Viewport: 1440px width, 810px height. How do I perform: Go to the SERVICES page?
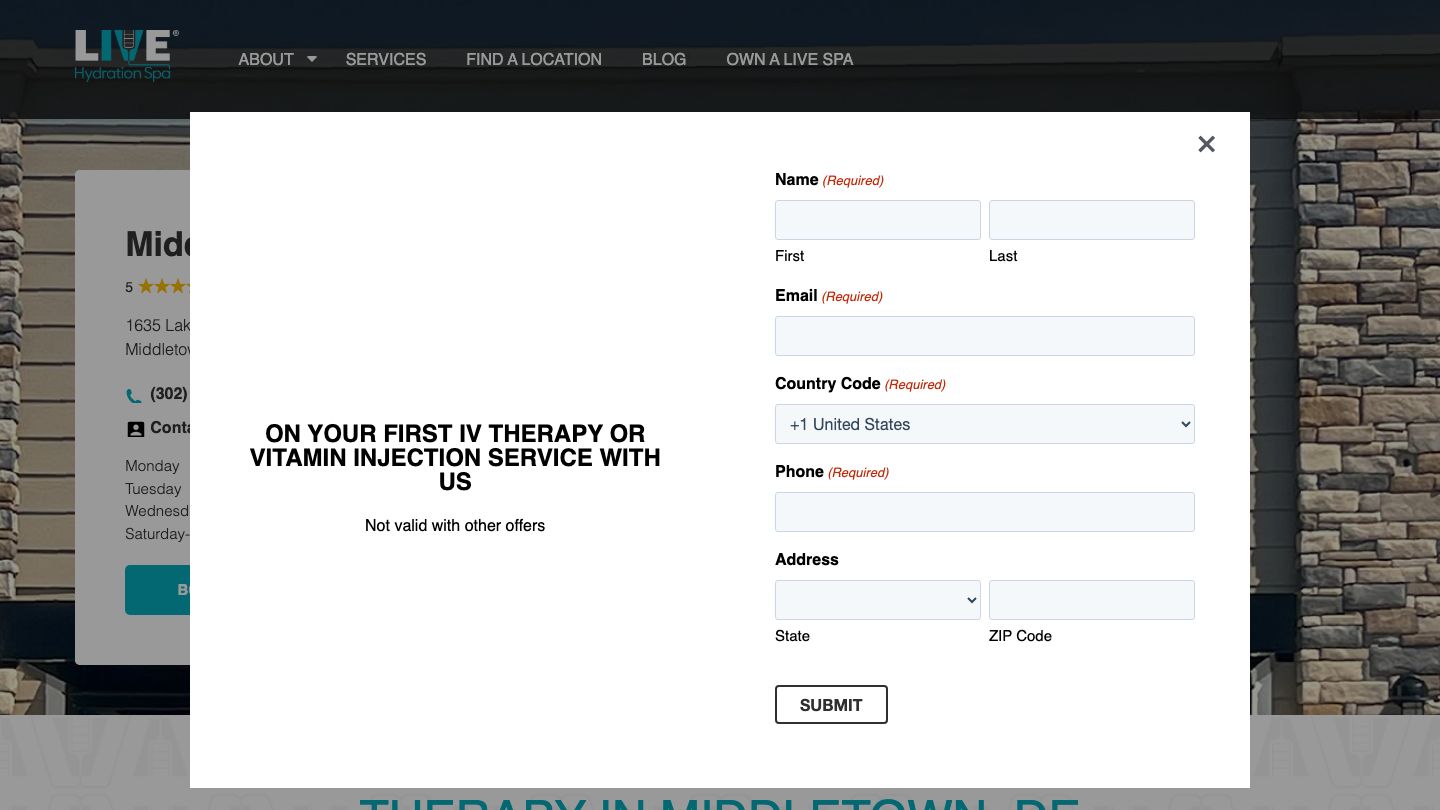[385, 59]
